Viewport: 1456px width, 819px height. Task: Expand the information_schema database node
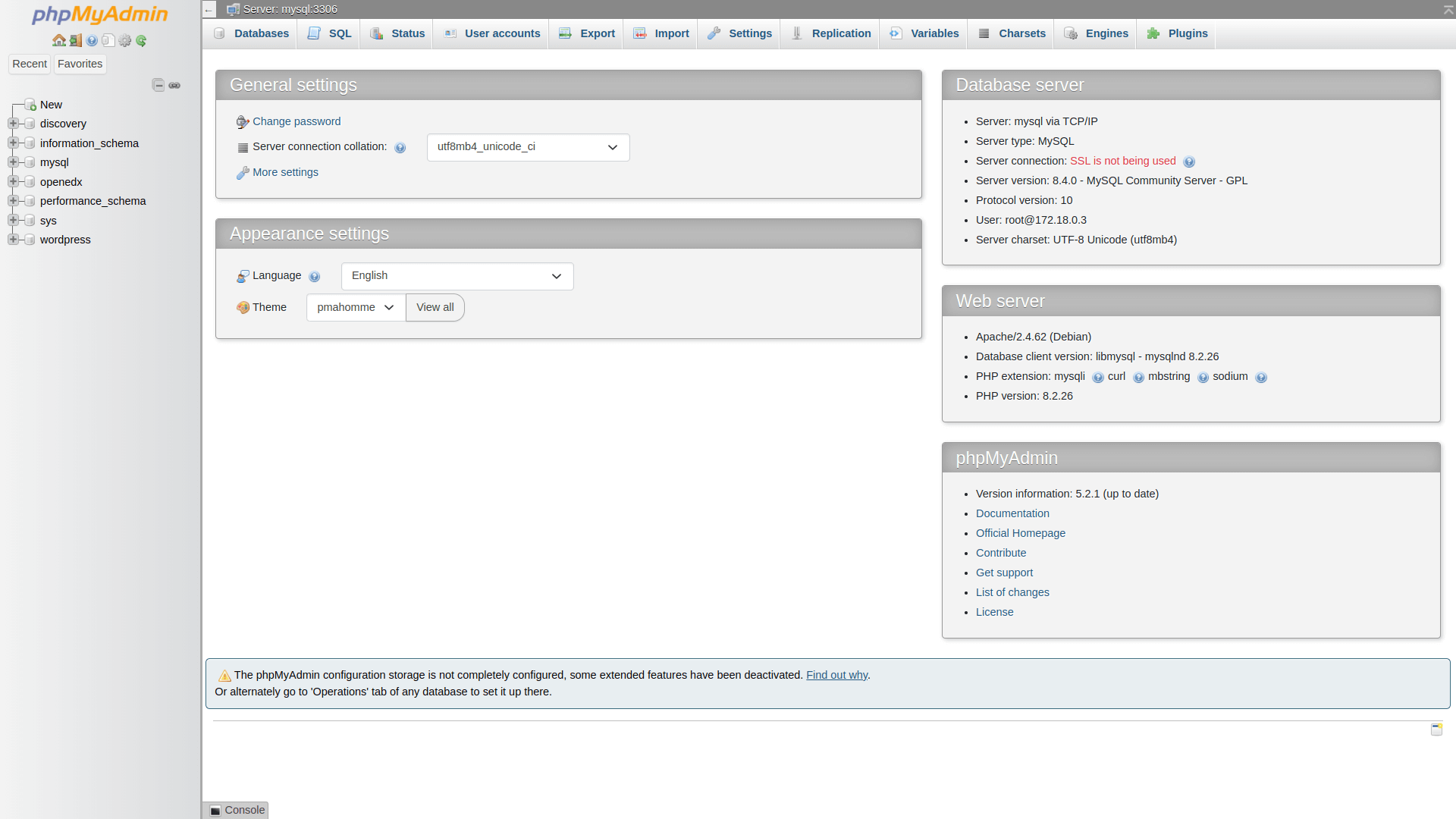pos(13,143)
